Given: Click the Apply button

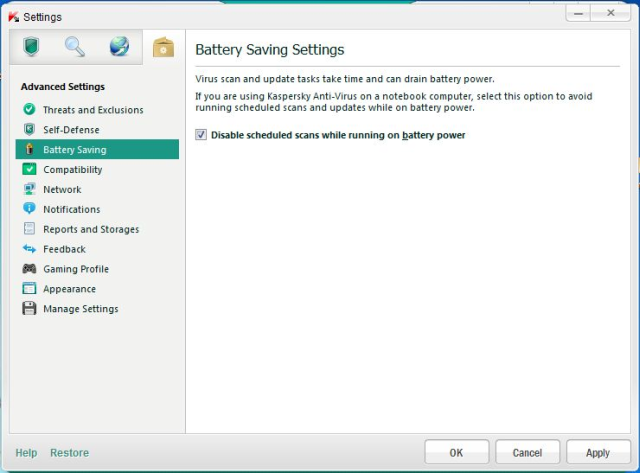Looking at the screenshot, I should point(598,452).
